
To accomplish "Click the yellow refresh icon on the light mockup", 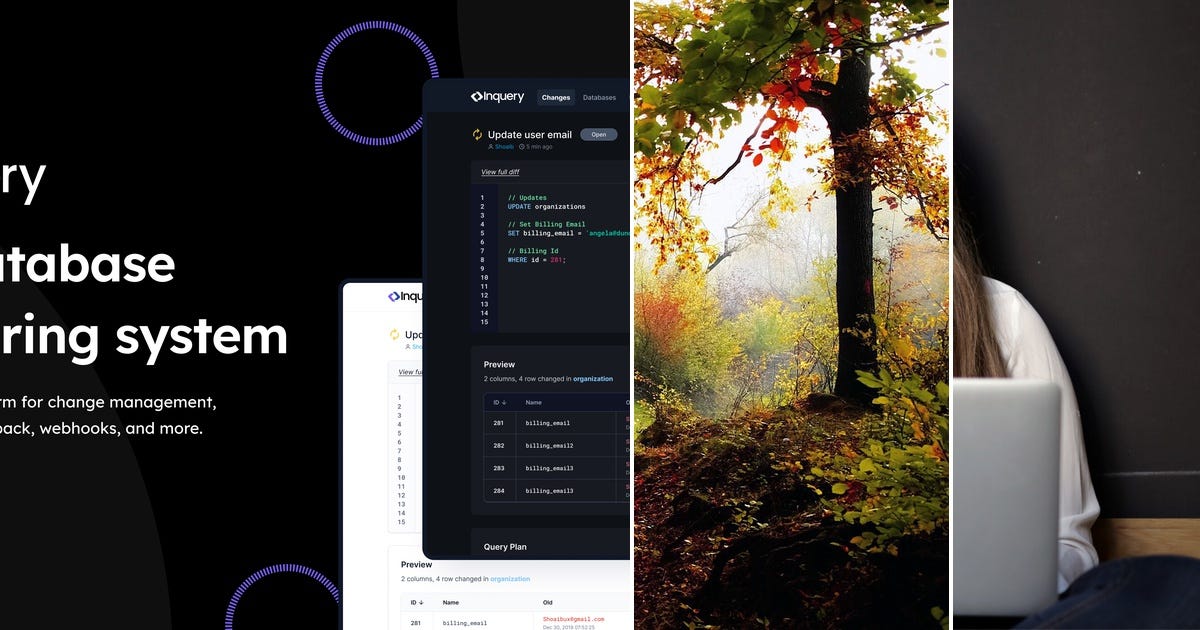I will click(394, 335).
